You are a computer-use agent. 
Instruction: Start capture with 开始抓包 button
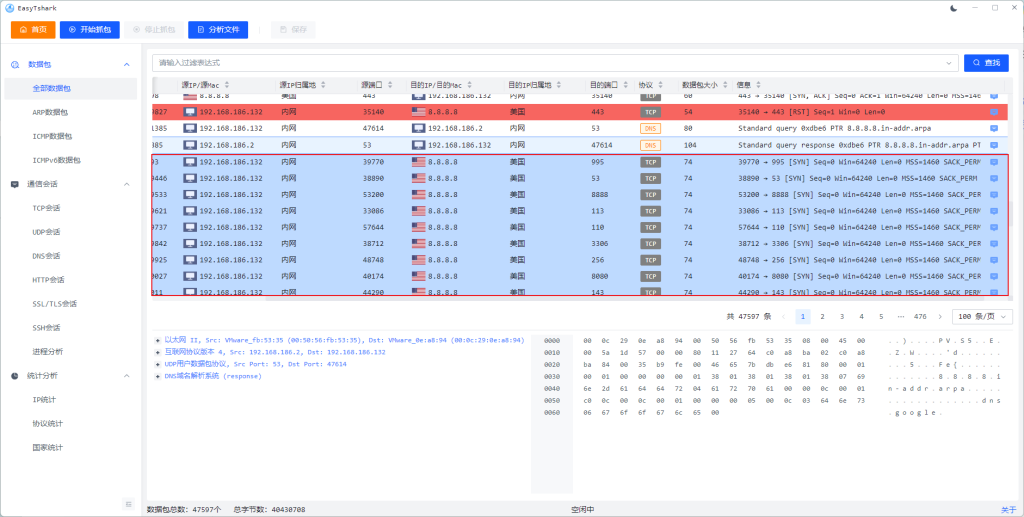(x=90, y=30)
